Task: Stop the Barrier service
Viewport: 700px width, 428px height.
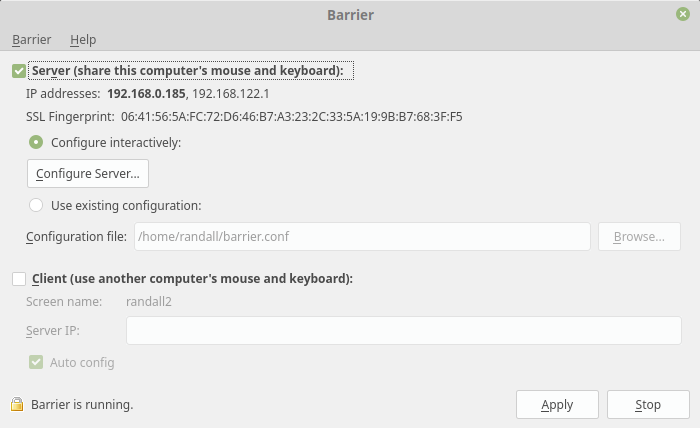Action: click(648, 405)
